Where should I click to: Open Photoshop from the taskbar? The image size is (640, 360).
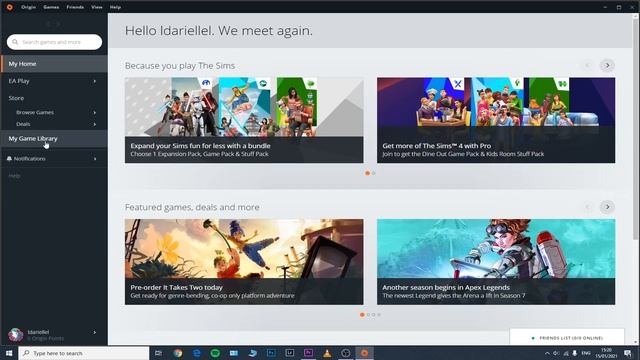271,353
